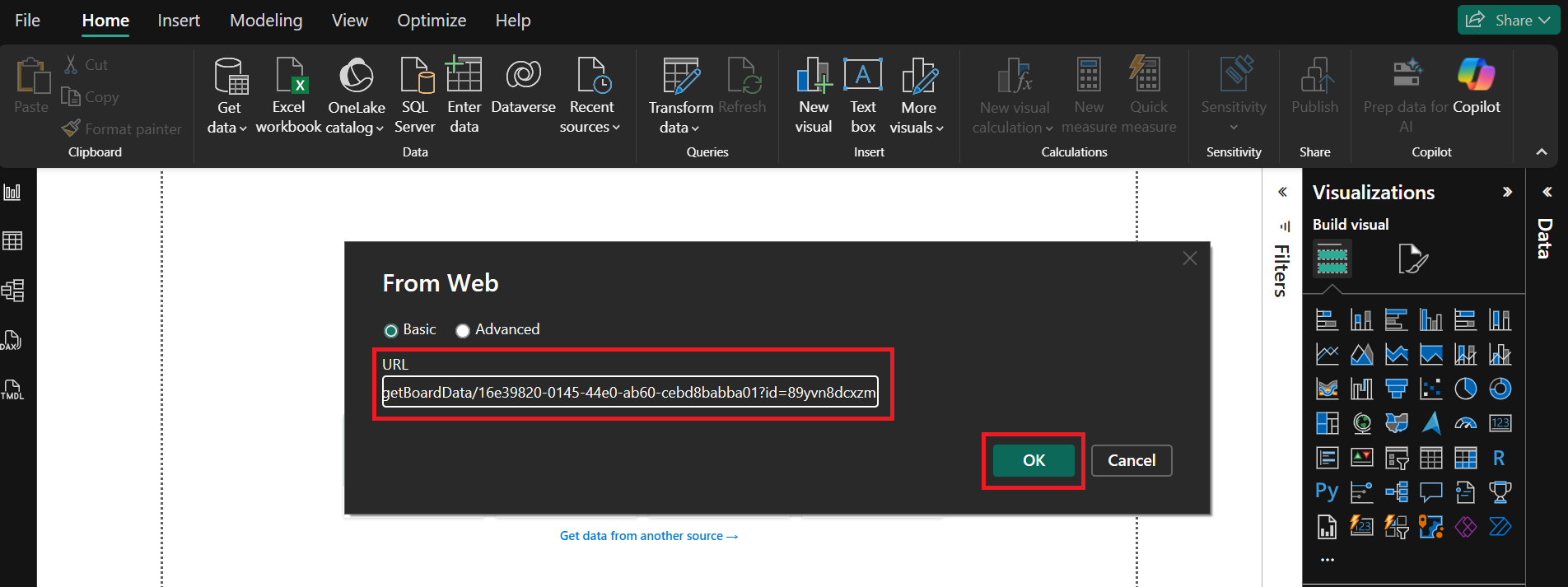This screenshot has width=1568, height=587.
Task: Select the Basic radio button
Action: tap(391, 330)
